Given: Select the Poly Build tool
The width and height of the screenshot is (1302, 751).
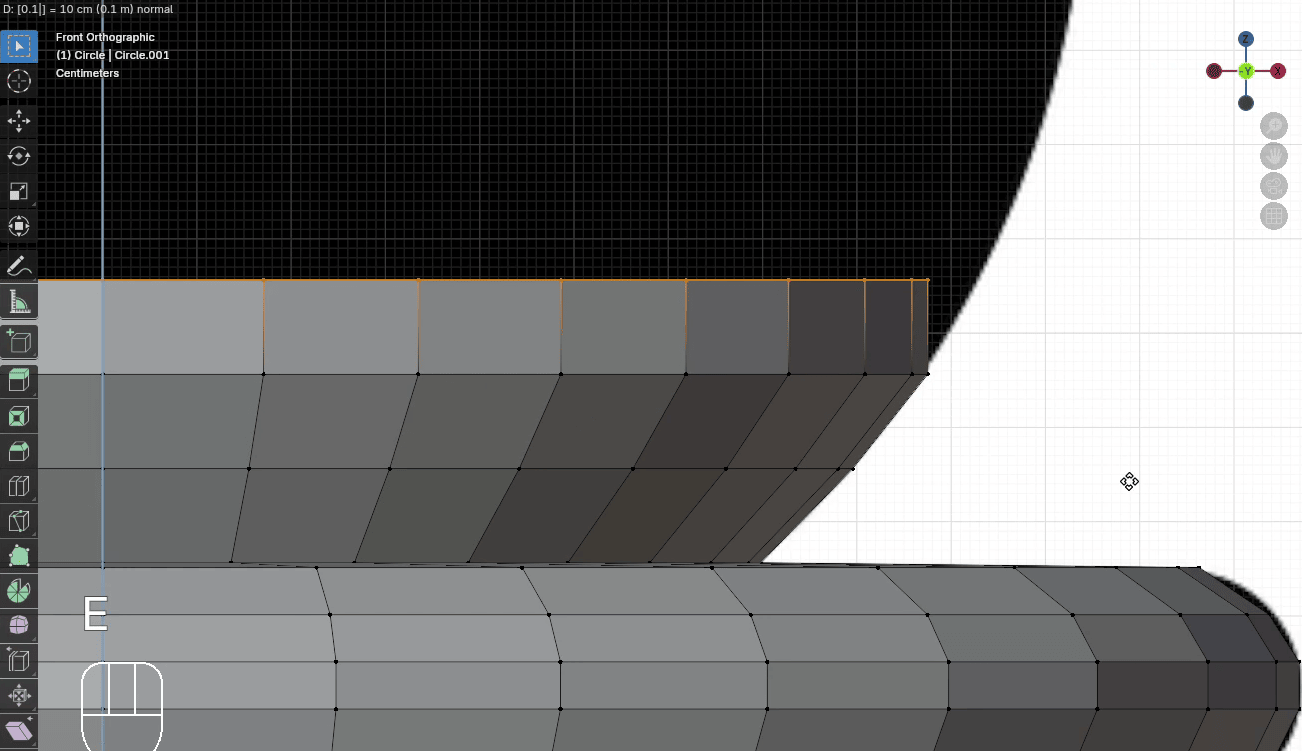Looking at the screenshot, I should click(19, 556).
